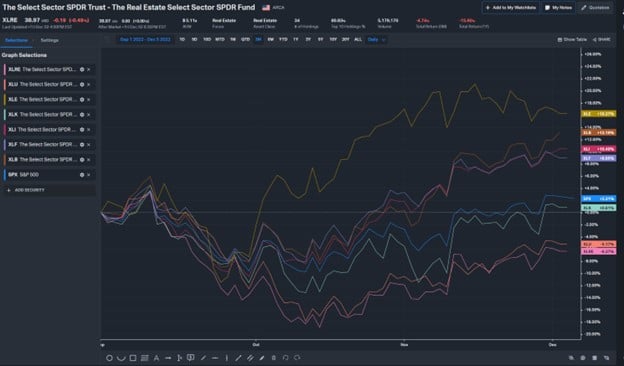624x366 pixels.
Task: Open settings gear for SPX series
Action: coord(82,175)
